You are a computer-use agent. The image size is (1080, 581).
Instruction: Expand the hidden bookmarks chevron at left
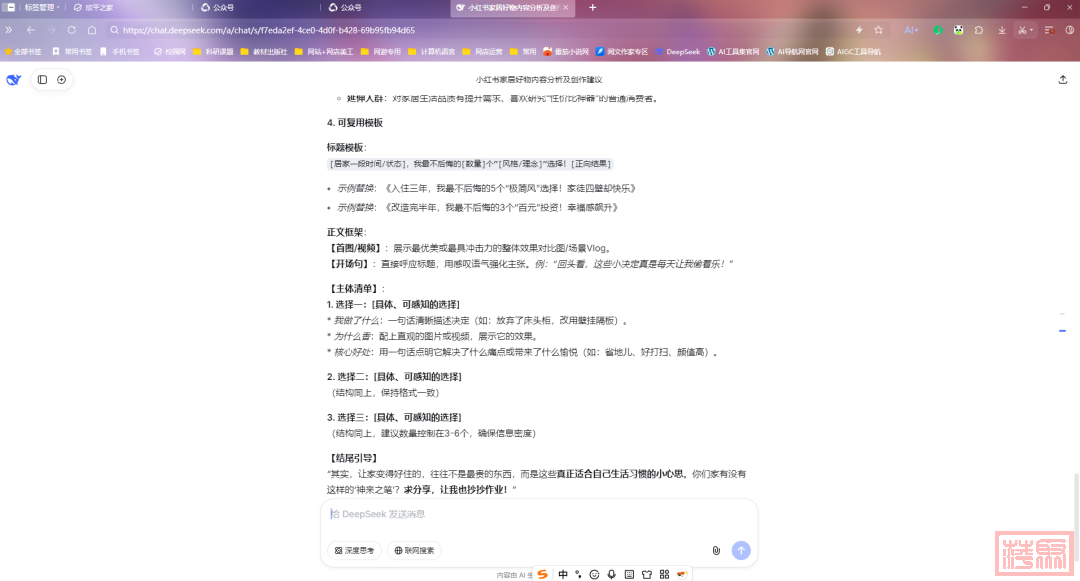[10, 30]
